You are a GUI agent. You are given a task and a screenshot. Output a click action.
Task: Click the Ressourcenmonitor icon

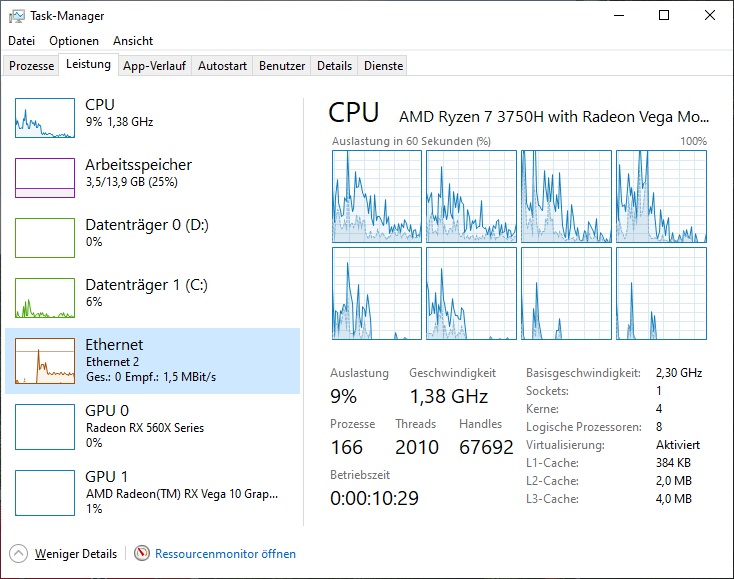click(x=141, y=553)
